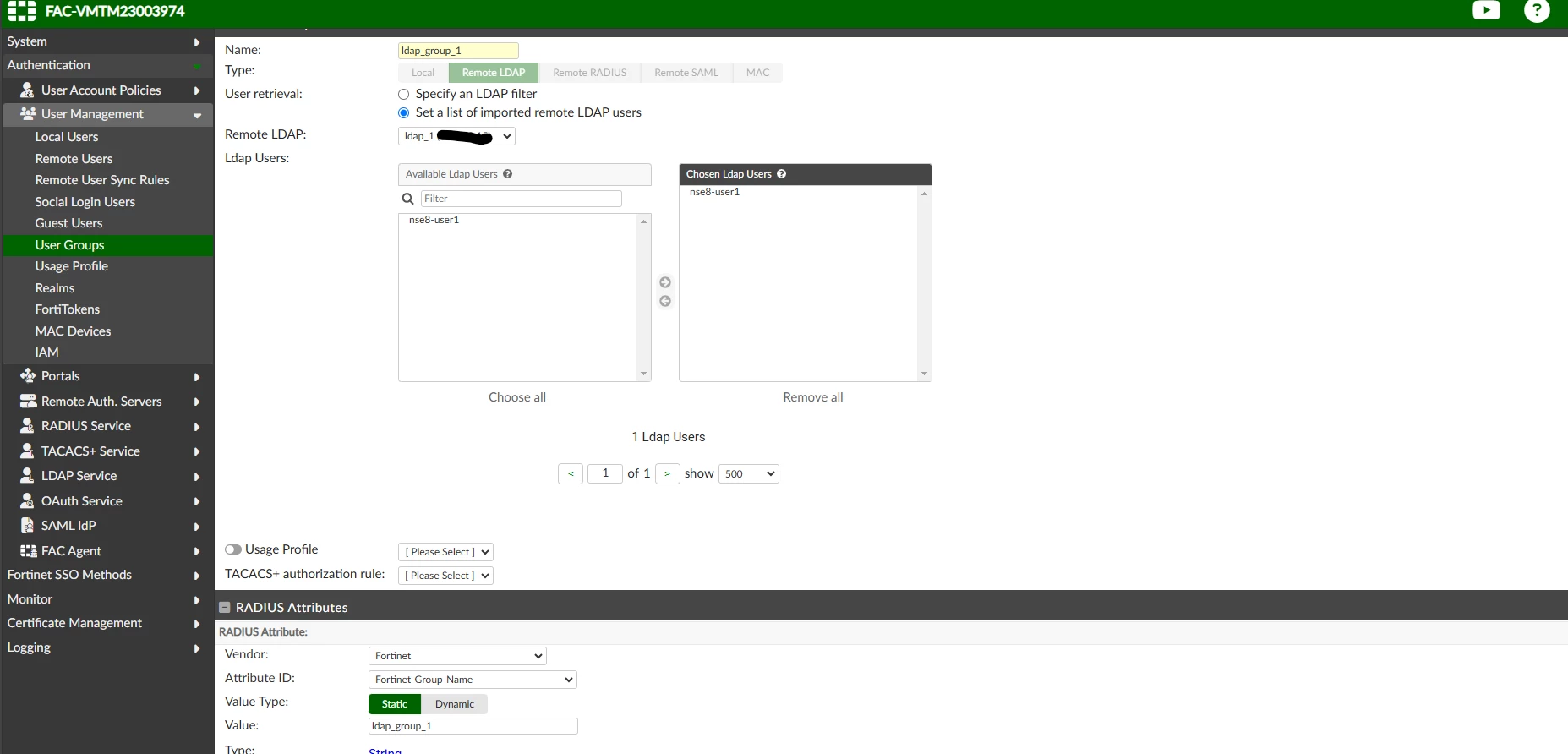The width and height of the screenshot is (1568, 754).
Task: Click the OAuth Service icon
Action: pos(28,500)
